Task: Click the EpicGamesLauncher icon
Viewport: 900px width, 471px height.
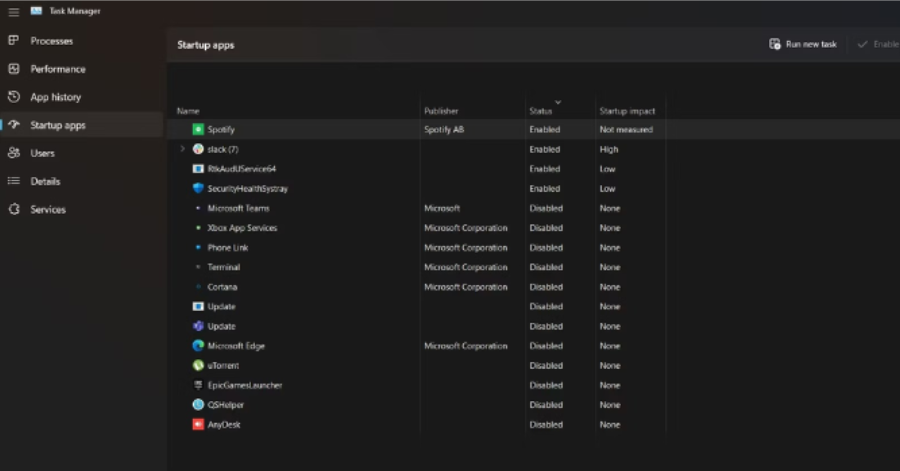Action: pos(198,385)
